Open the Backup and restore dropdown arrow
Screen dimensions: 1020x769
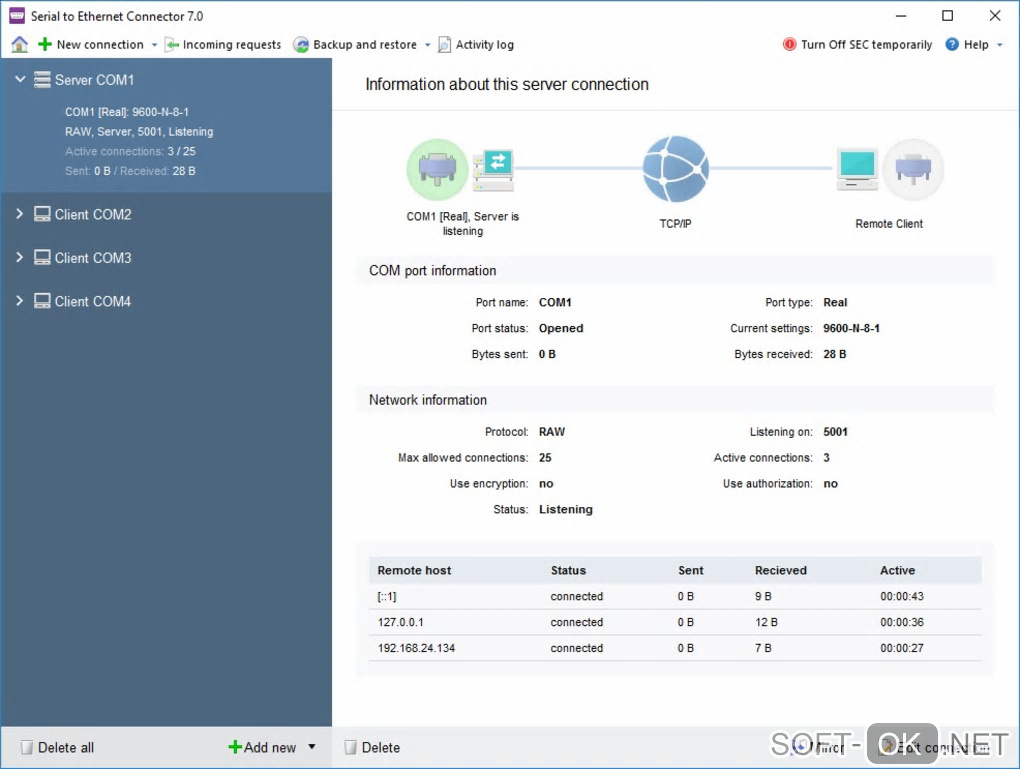pyautogui.click(x=427, y=45)
